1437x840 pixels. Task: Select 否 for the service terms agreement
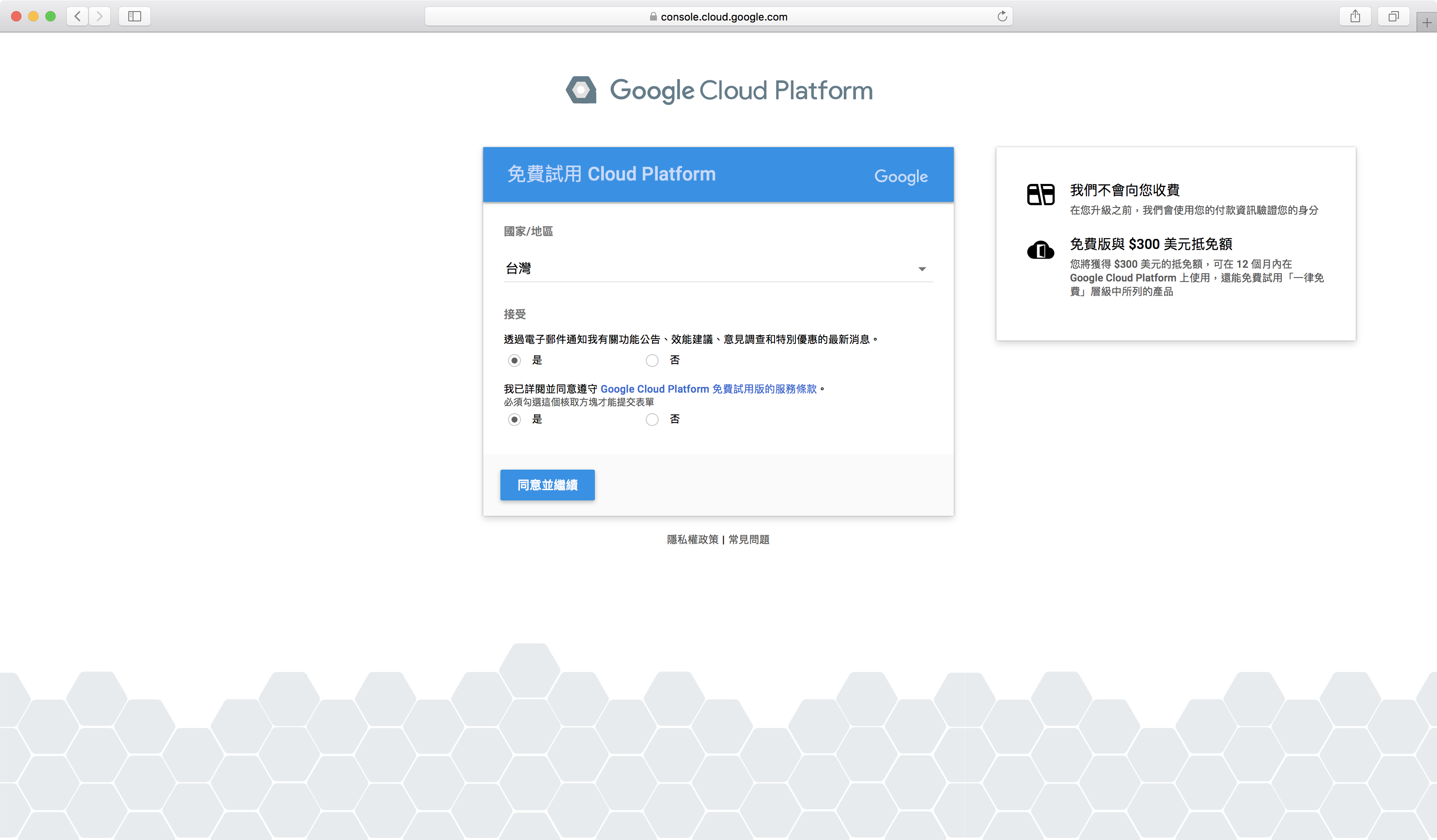click(652, 419)
